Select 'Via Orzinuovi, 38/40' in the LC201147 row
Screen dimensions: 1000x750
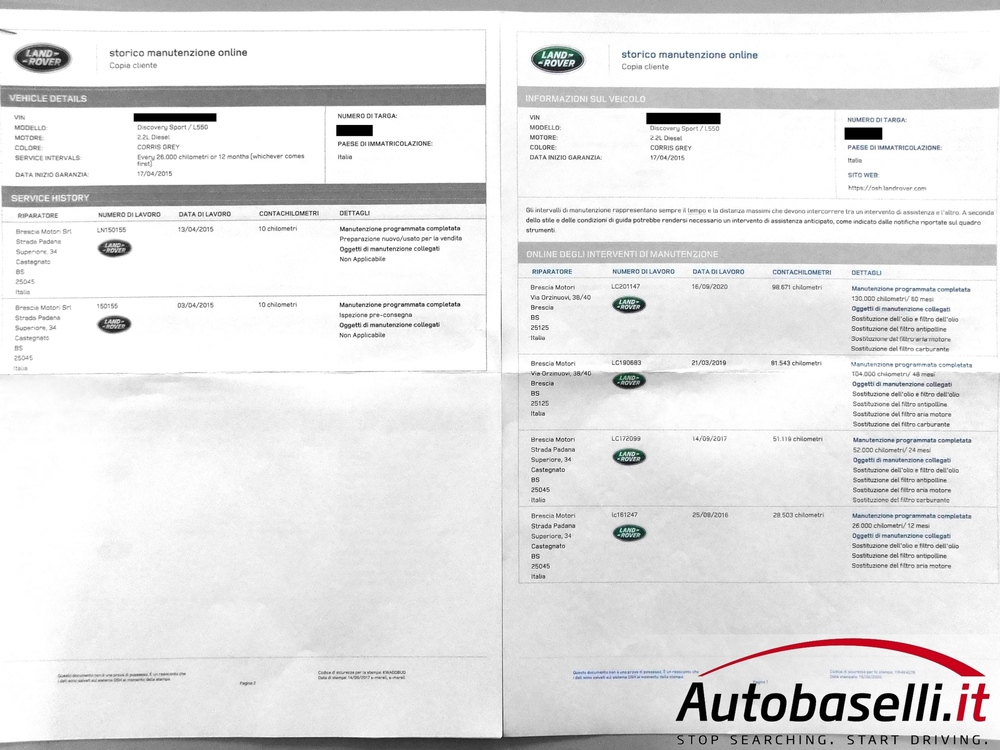(561, 297)
